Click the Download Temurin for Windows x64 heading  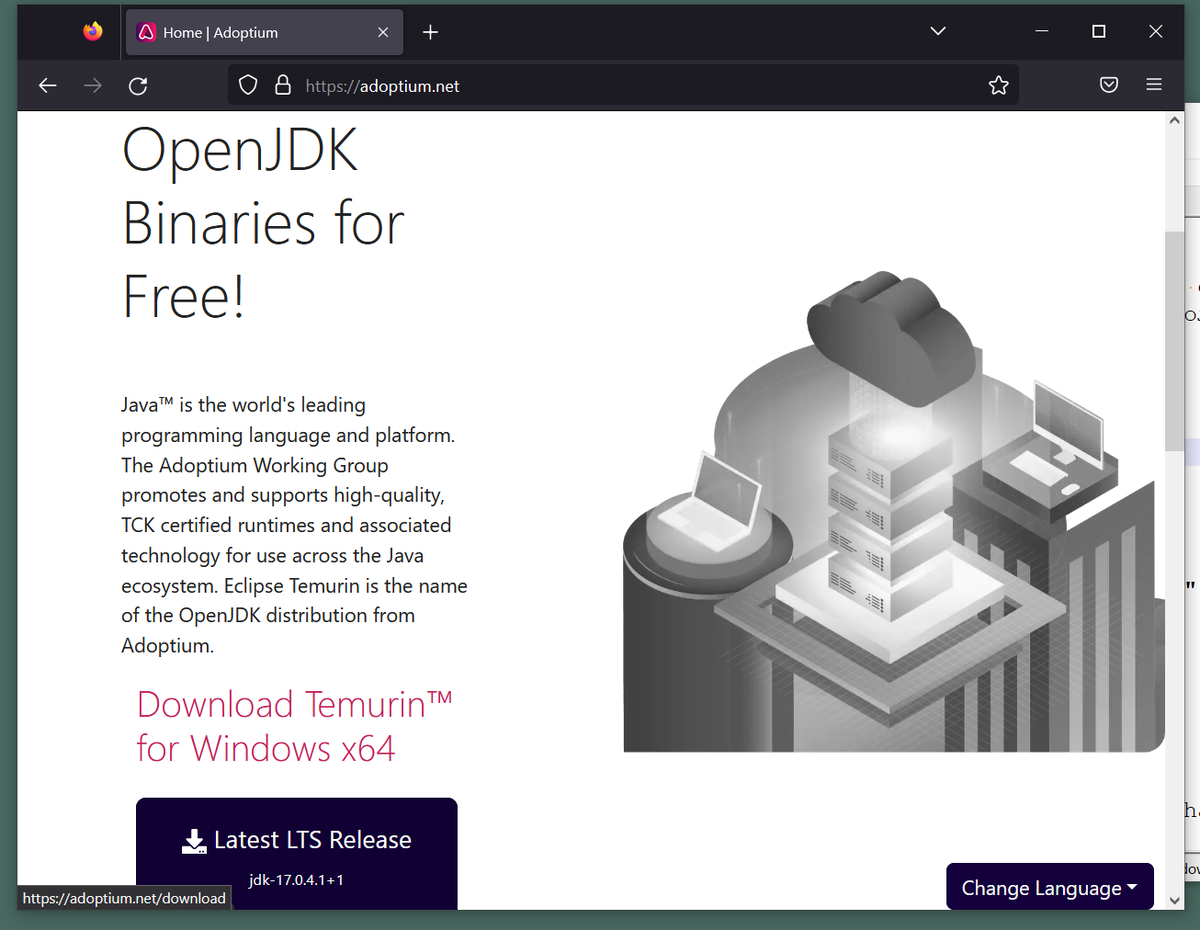(295, 726)
